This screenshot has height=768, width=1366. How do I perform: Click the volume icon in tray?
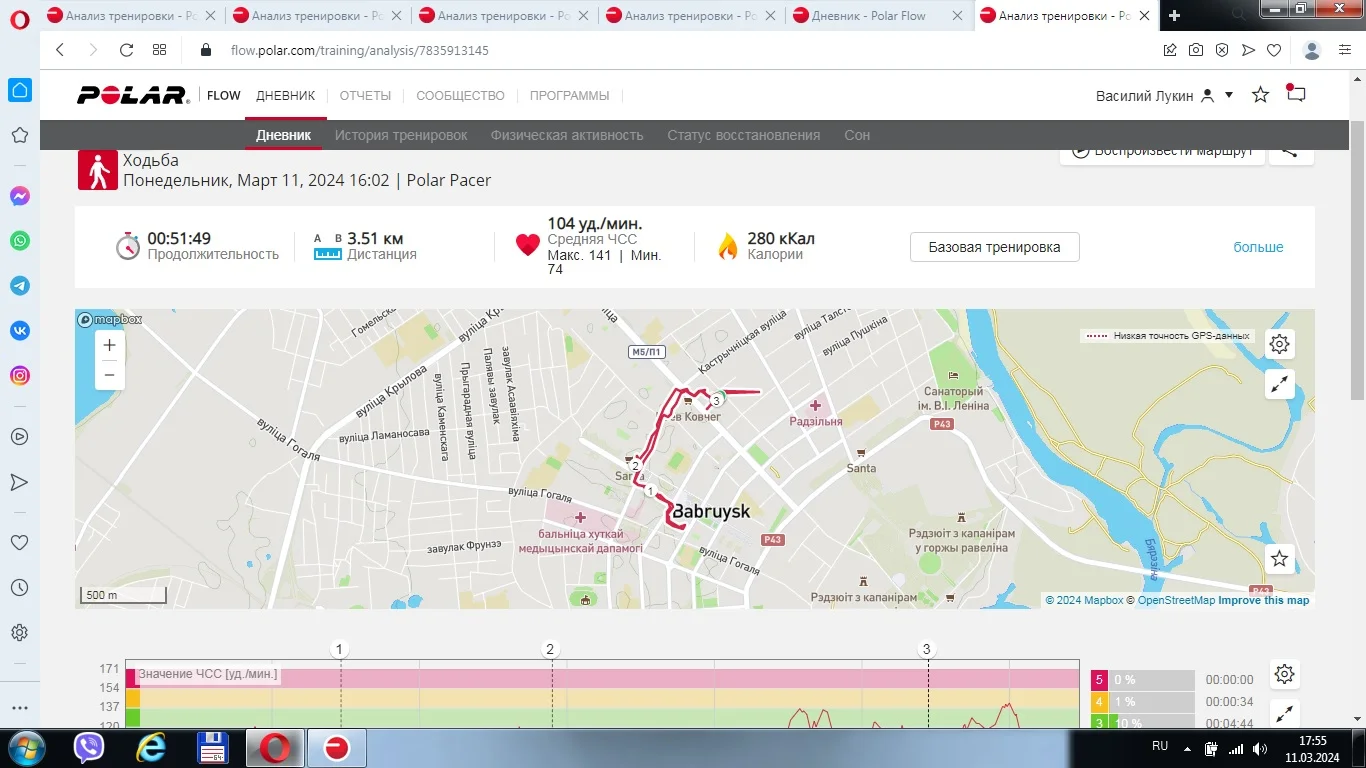(1261, 748)
